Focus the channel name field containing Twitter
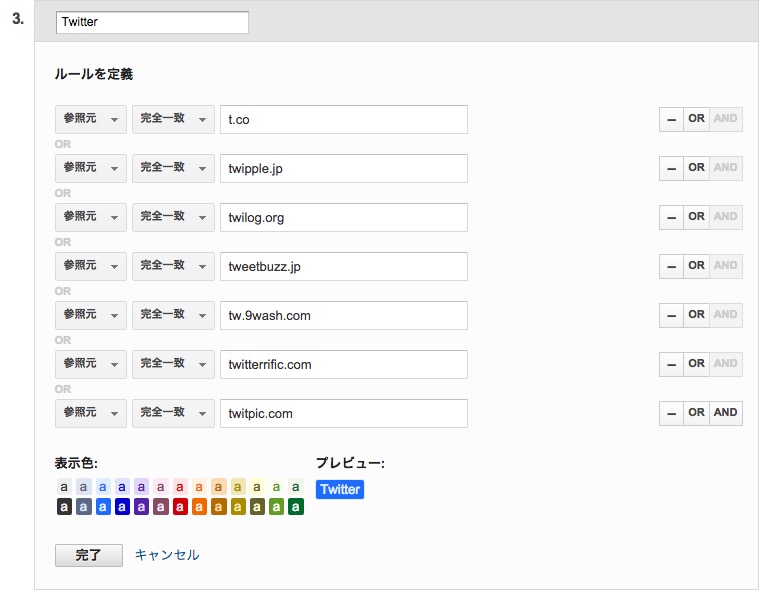Viewport: 765px width, 594px height. [152, 22]
